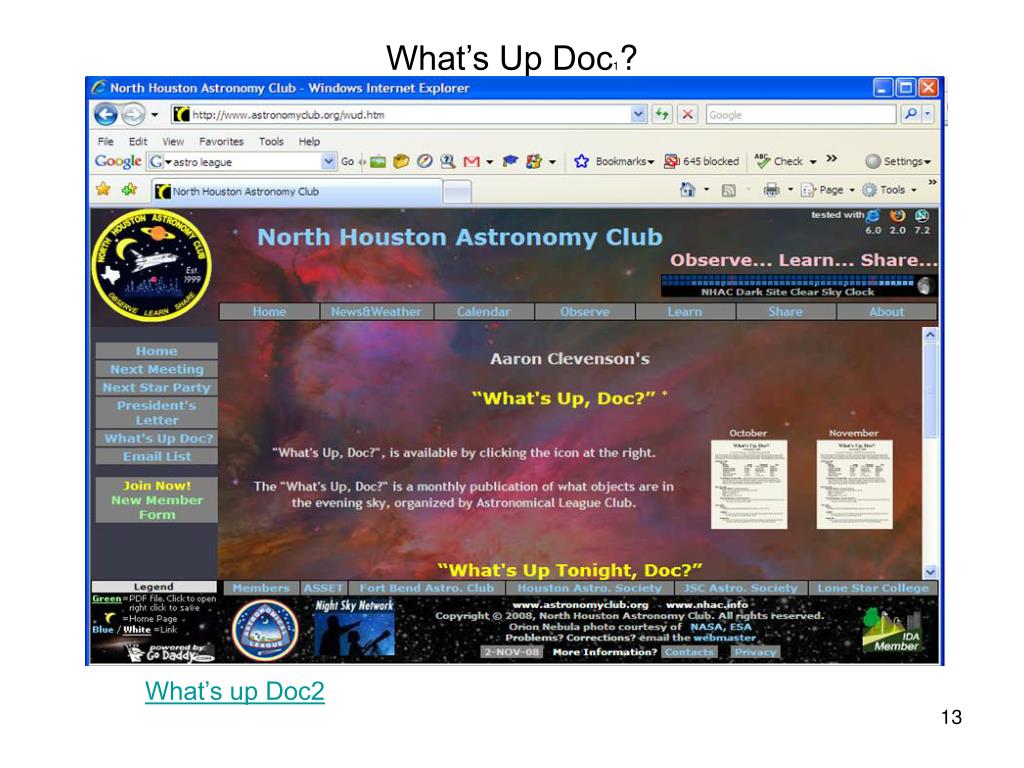Click the Privacy footer button

[x=755, y=652]
